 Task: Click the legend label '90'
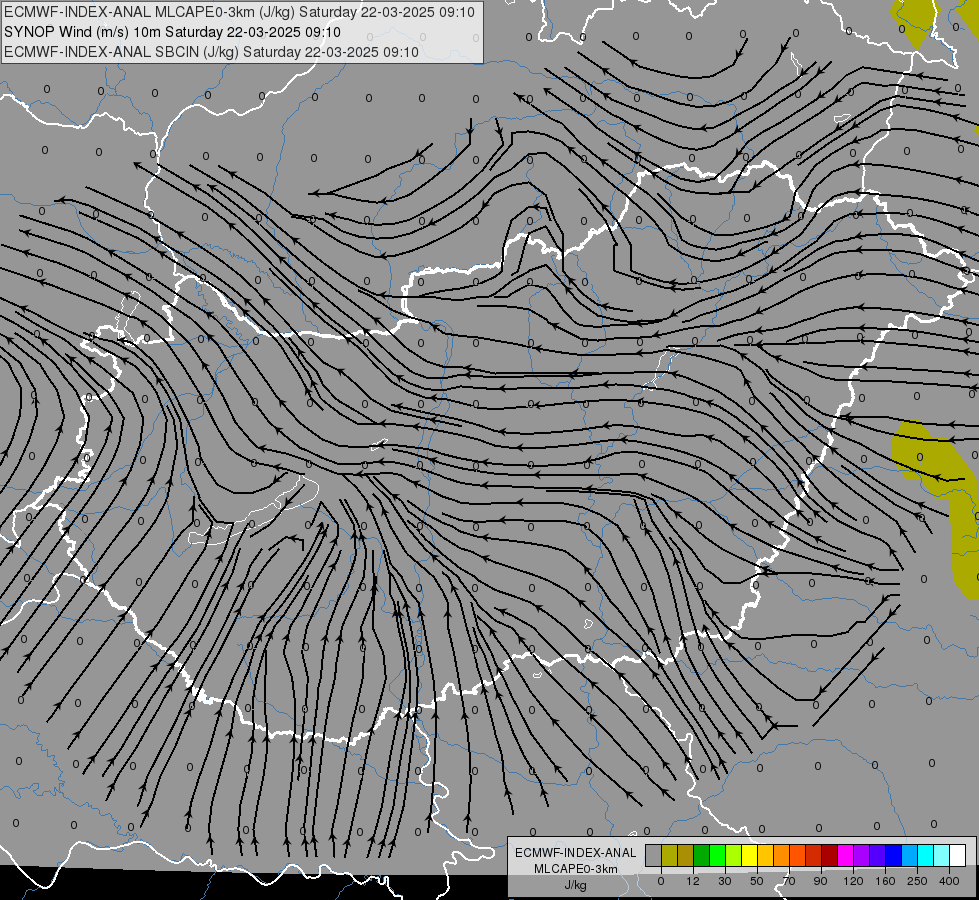(x=820, y=881)
